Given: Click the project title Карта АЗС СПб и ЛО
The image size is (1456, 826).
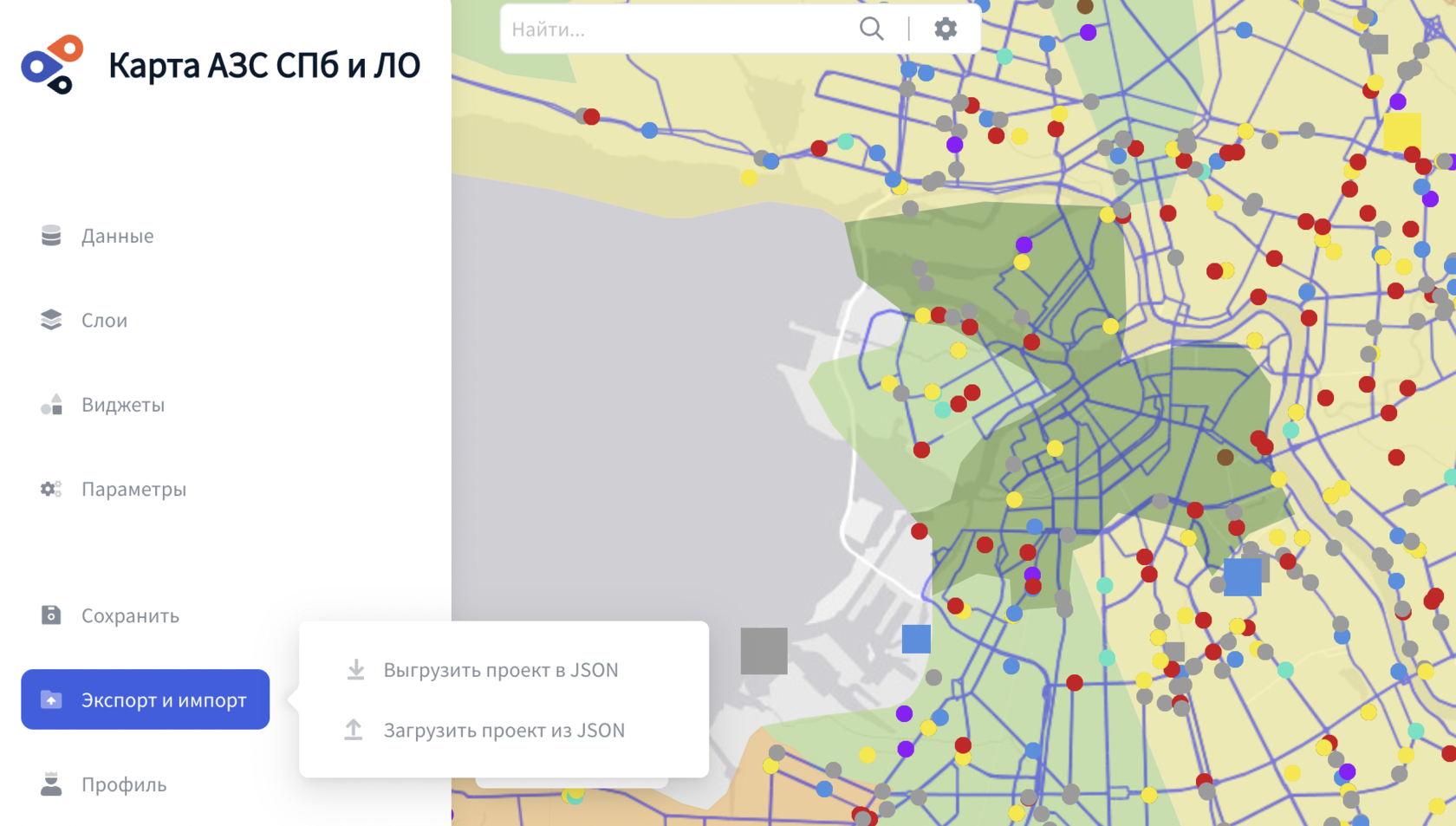Looking at the screenshot, I should [264, 65].
